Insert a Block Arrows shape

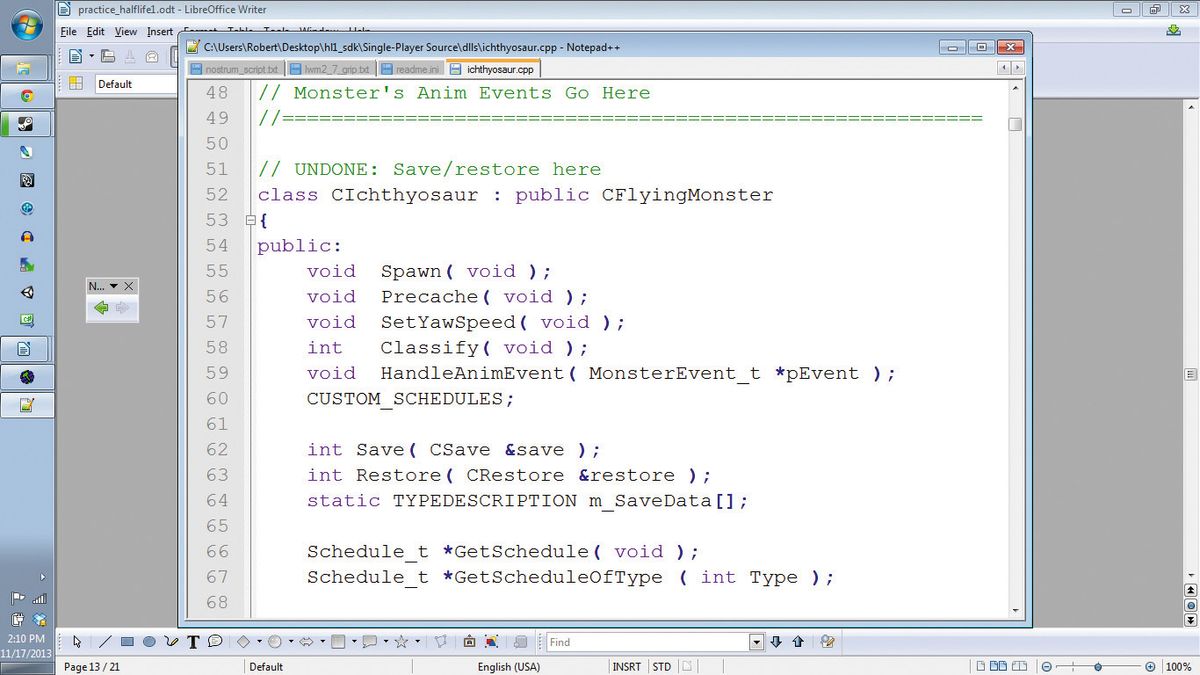(306, 642)
